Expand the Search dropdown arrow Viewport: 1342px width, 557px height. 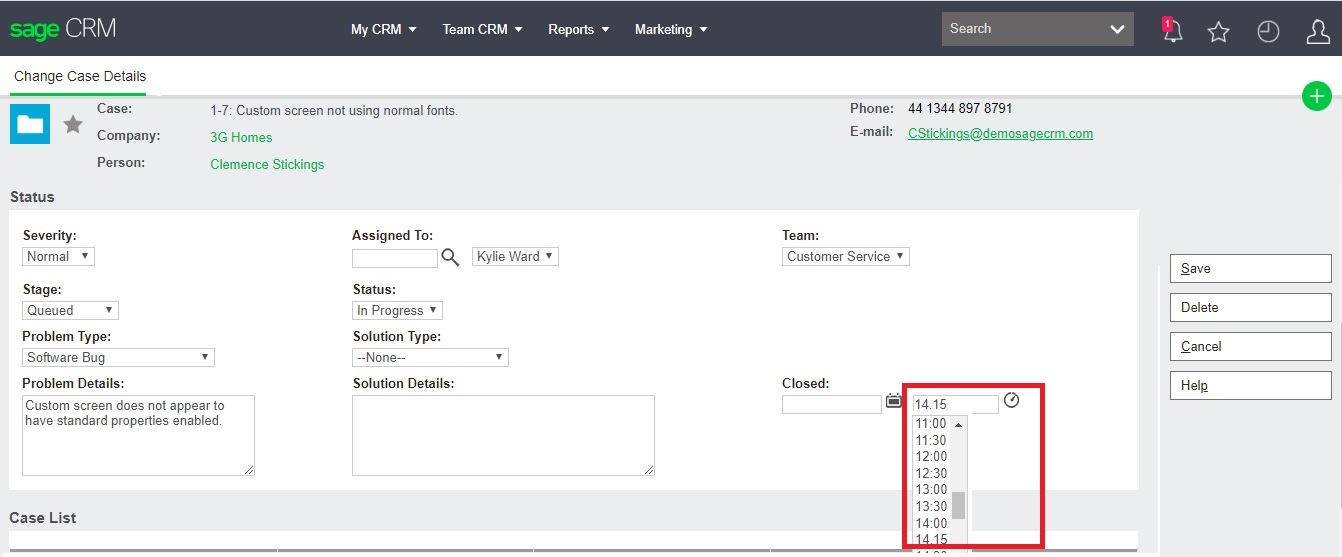1118,29
